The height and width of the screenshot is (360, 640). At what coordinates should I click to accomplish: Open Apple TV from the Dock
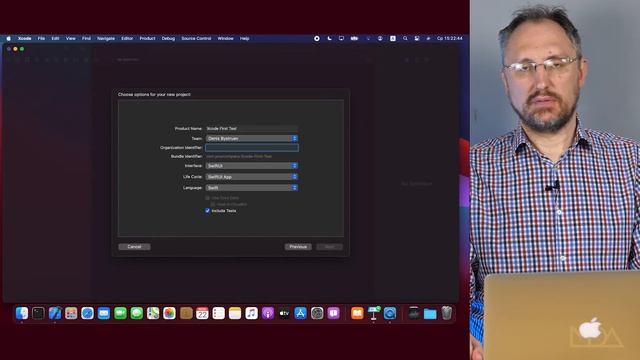(284, 313)
